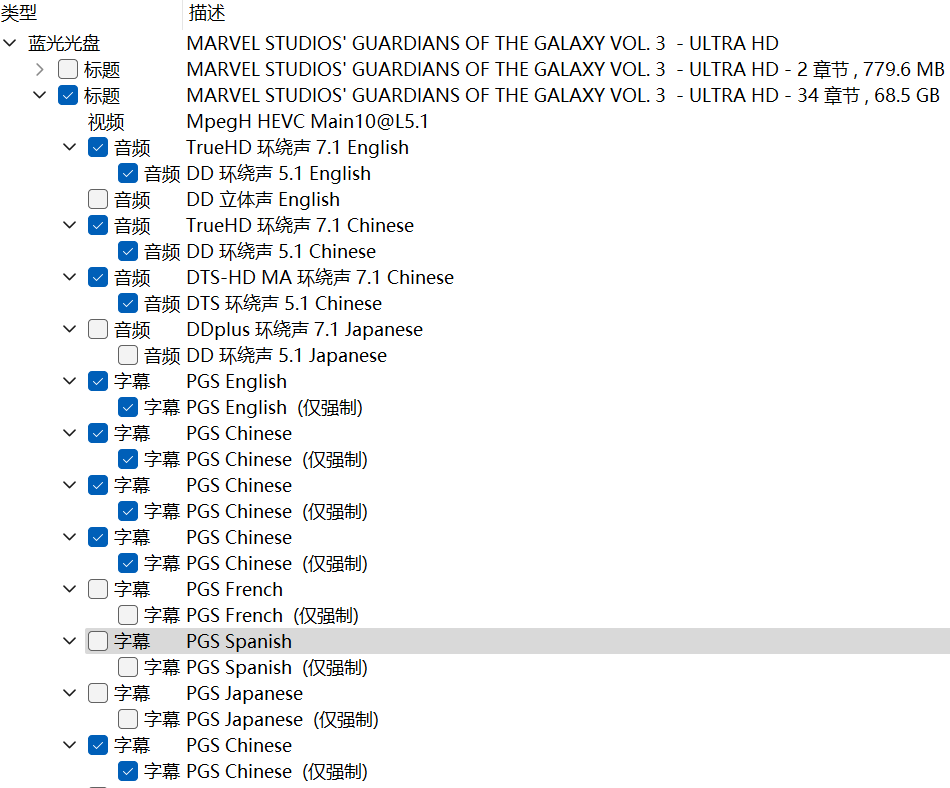
Task: Collapse the PGS French subtitle node
Action: click(70, 589)
